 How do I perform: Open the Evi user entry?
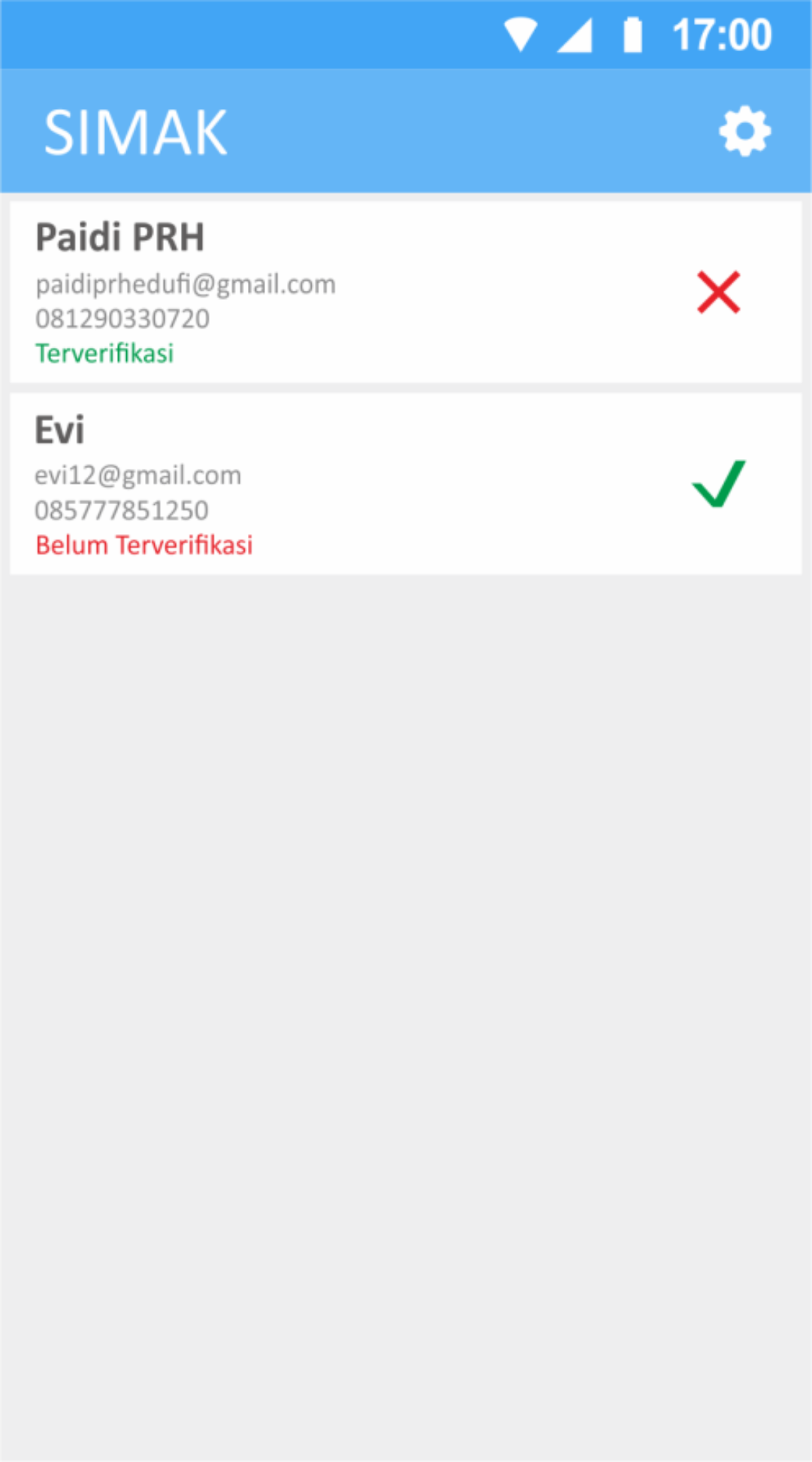click(x=406, y=484)
